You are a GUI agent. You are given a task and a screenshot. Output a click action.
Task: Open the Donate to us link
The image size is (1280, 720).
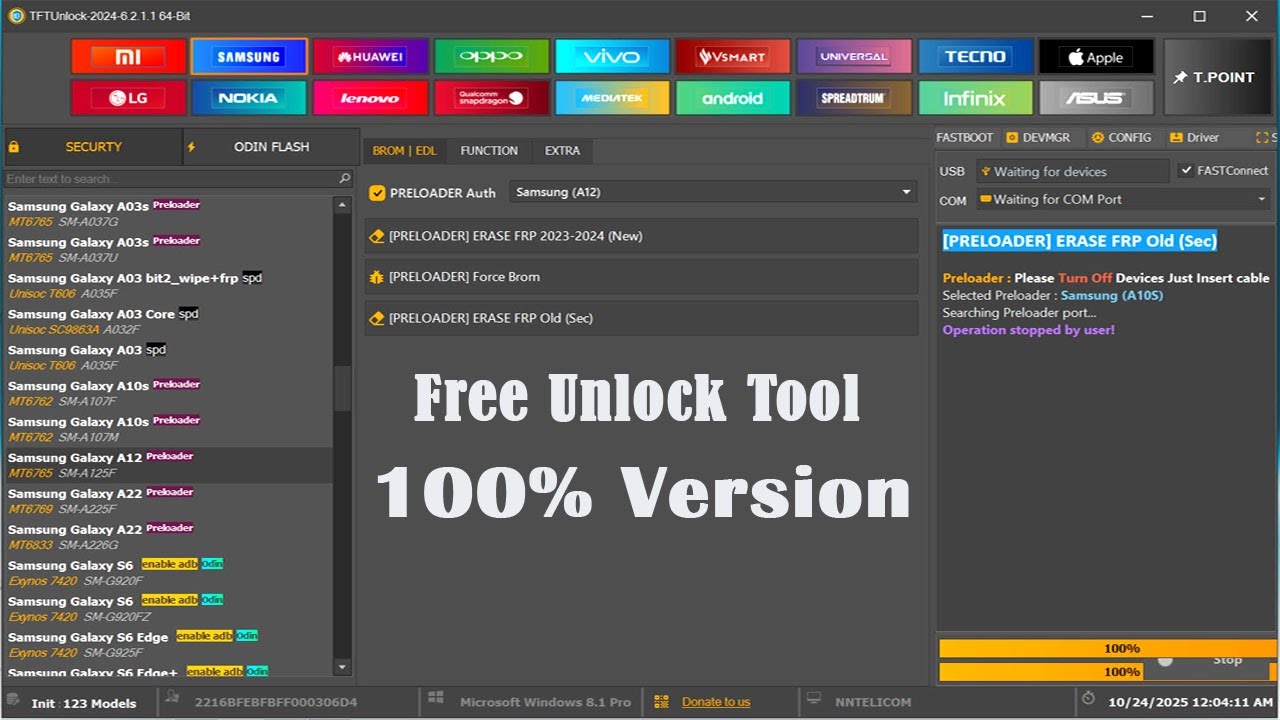716,702
